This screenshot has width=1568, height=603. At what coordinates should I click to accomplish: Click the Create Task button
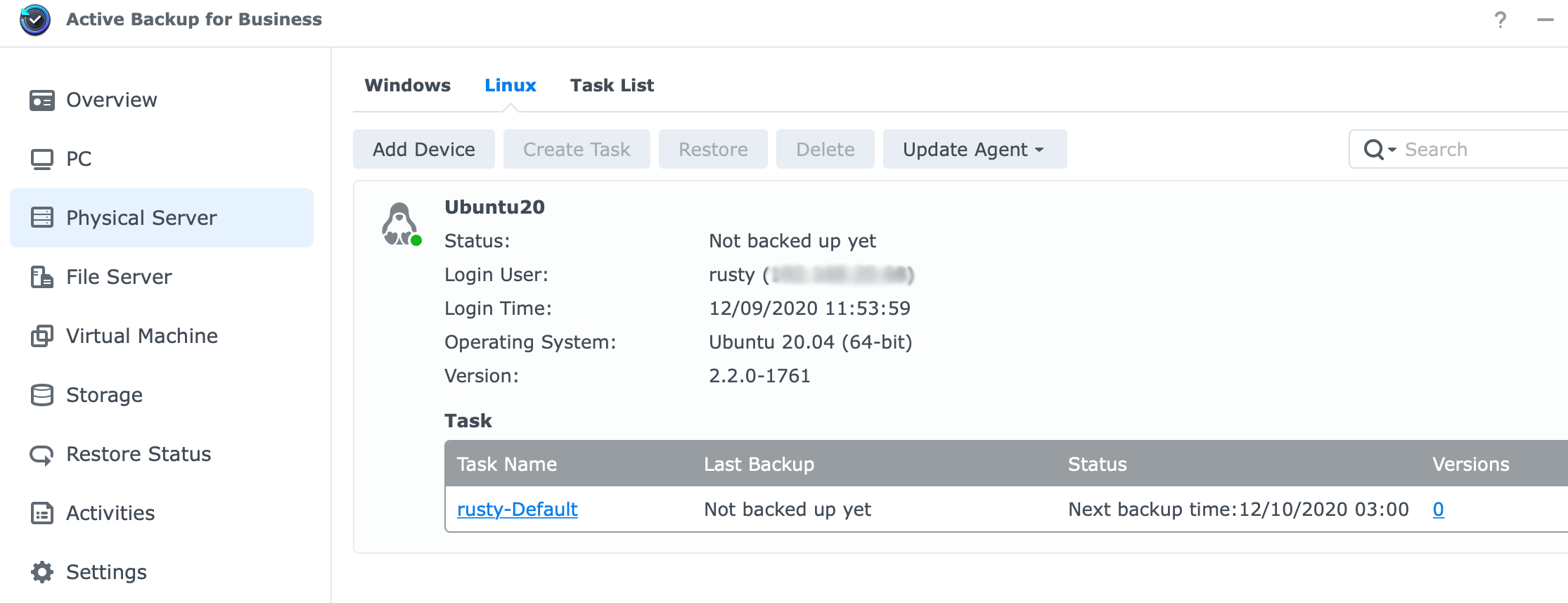577,149
